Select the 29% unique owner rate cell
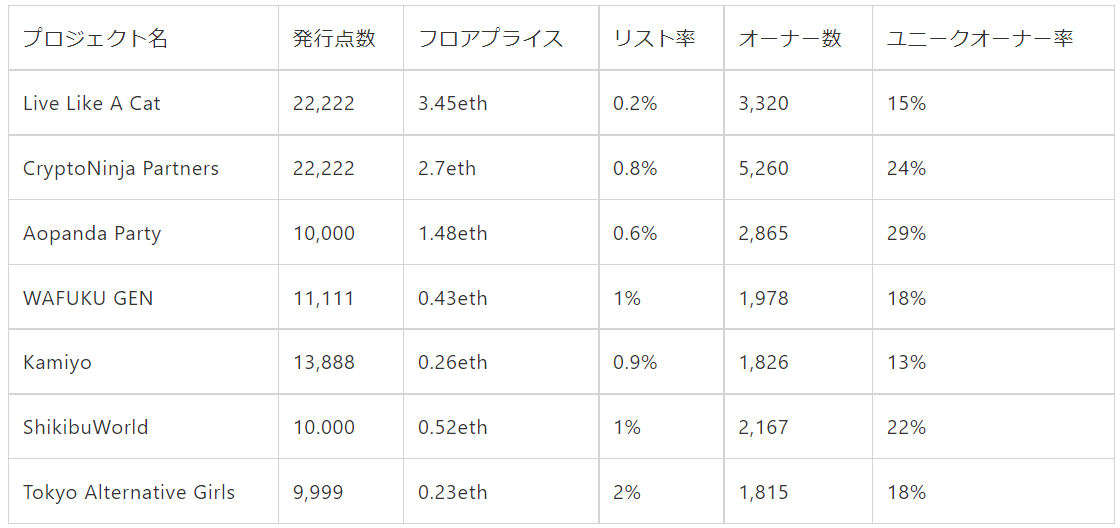 coord(906,233)
